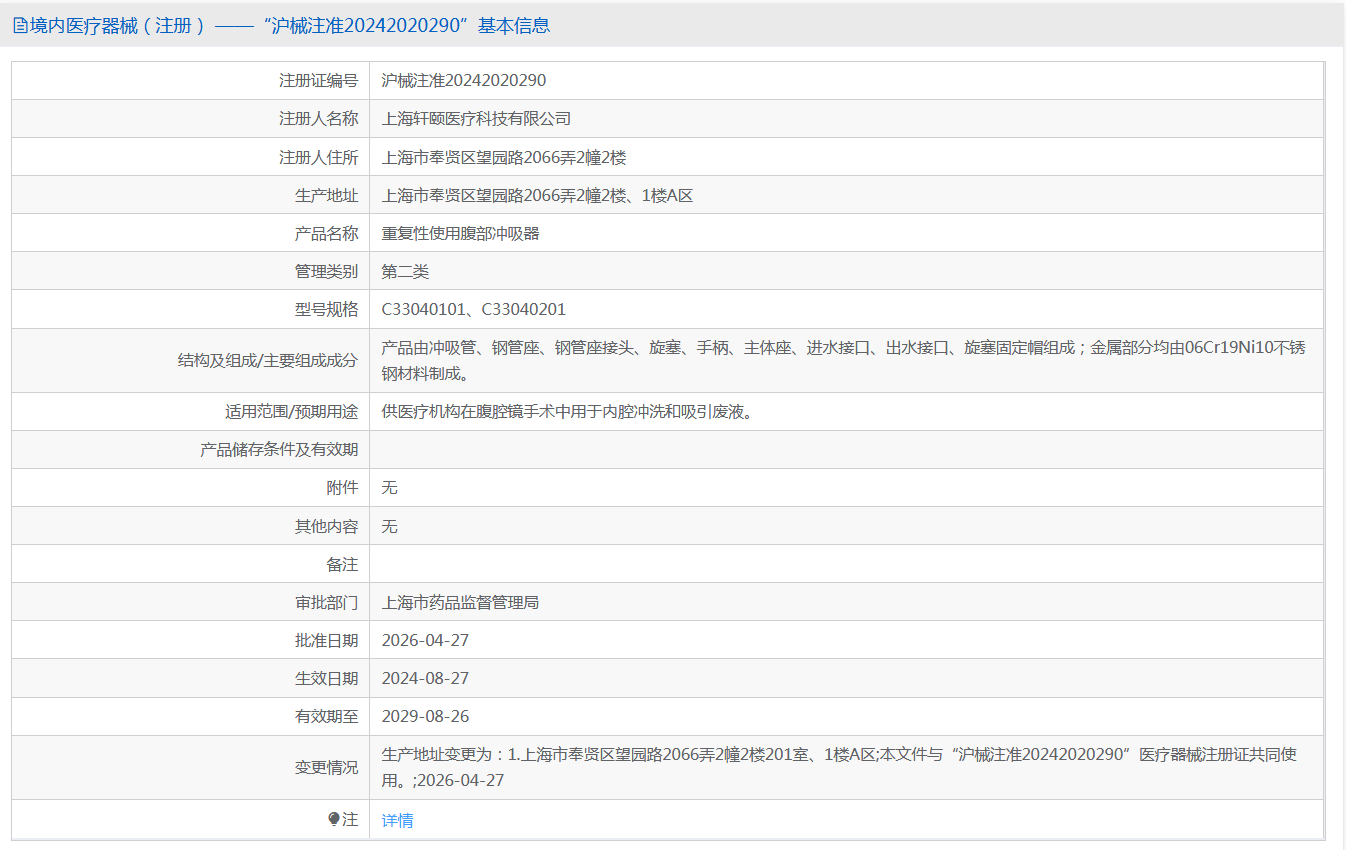Image resolution: width=1346 pixels, height=850 pixels.
Task: Click the product name 重复性使用腹部冲吸器
Action: coord(460,233)
